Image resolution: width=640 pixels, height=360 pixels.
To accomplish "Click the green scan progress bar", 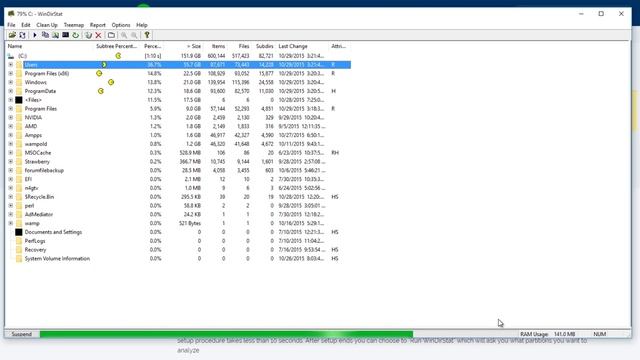I will [x=227, y=334].
